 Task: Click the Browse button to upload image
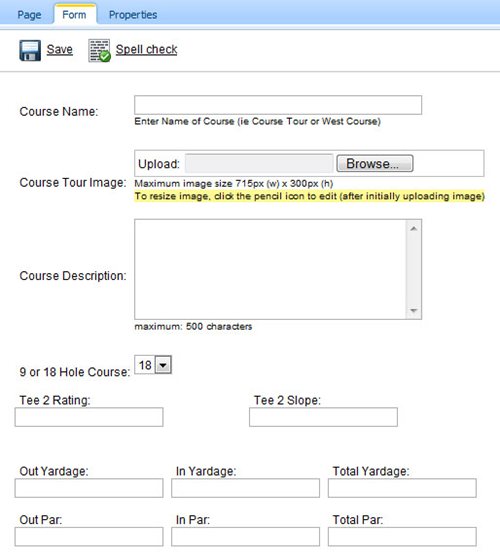coord(375,164)
